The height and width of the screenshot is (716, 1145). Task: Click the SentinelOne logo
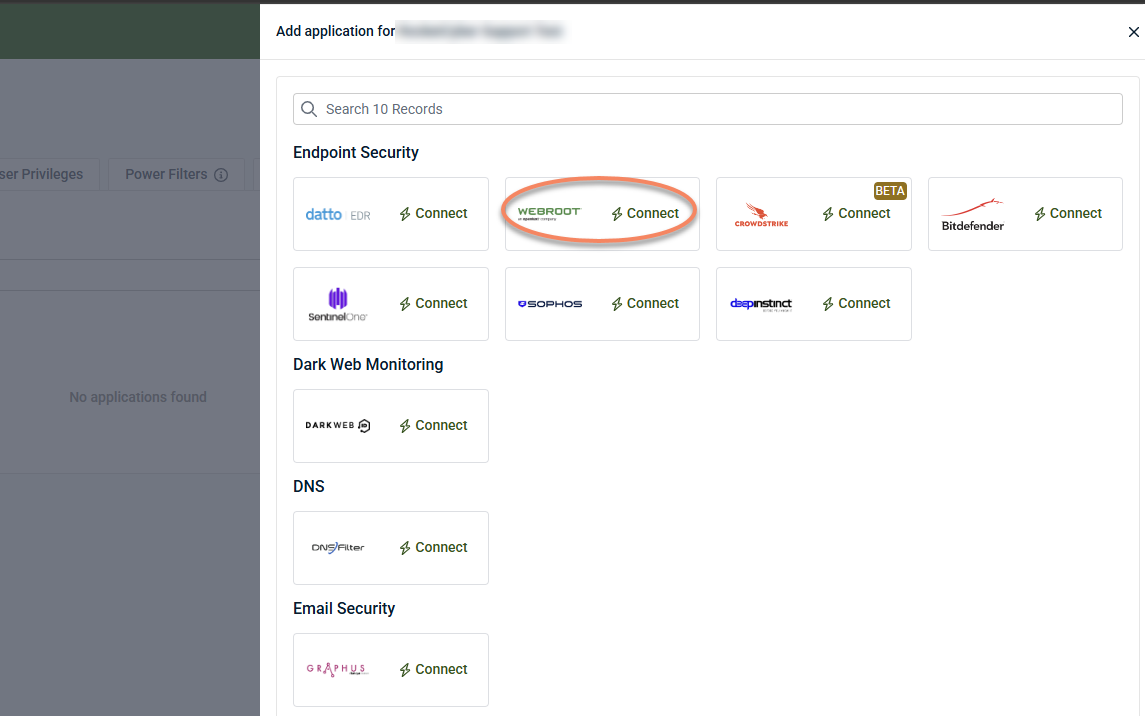click(x=337, y=304)
